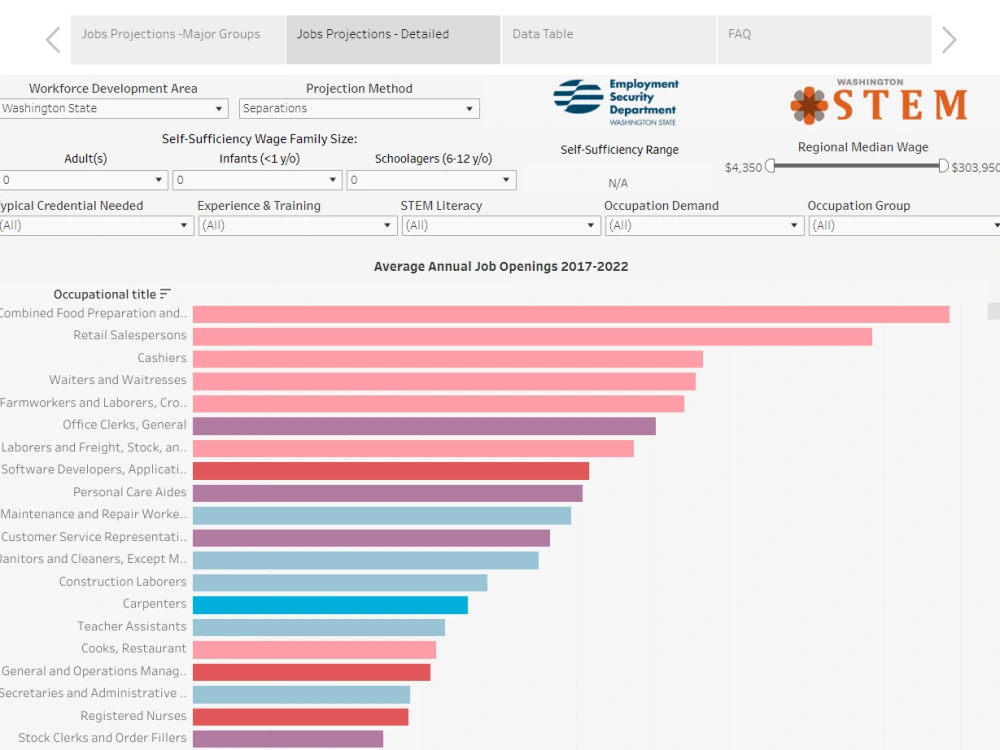This screenshot has width=1000, height=750.
Task: Open the FAQ tab
Action: (x=824, y=40)
